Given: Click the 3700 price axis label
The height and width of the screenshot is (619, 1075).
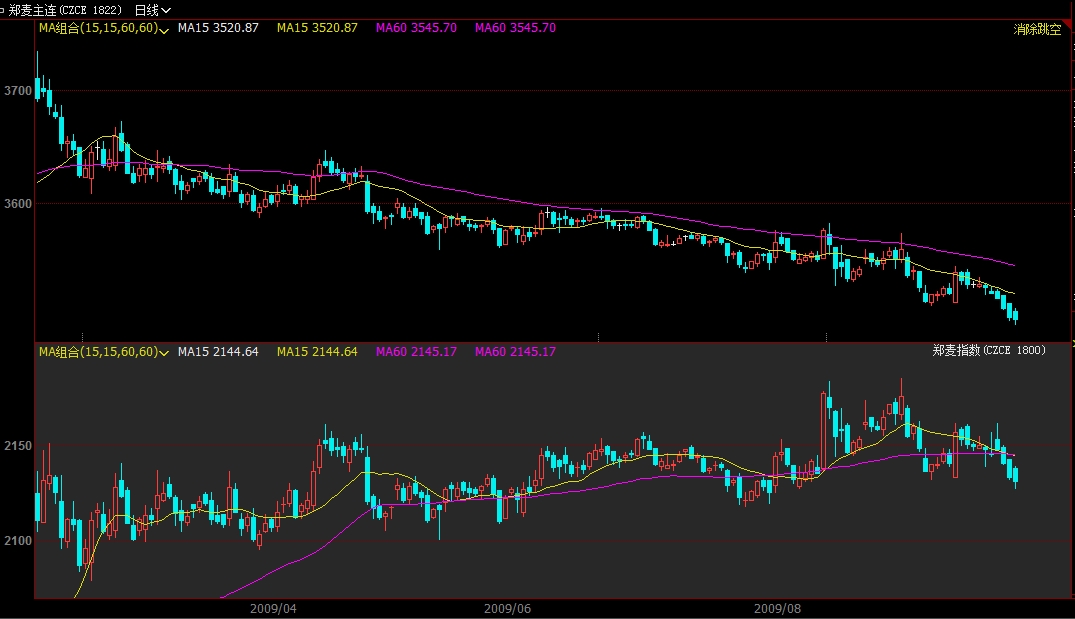Looking at the screenshot, I should [x=18, y=91].
